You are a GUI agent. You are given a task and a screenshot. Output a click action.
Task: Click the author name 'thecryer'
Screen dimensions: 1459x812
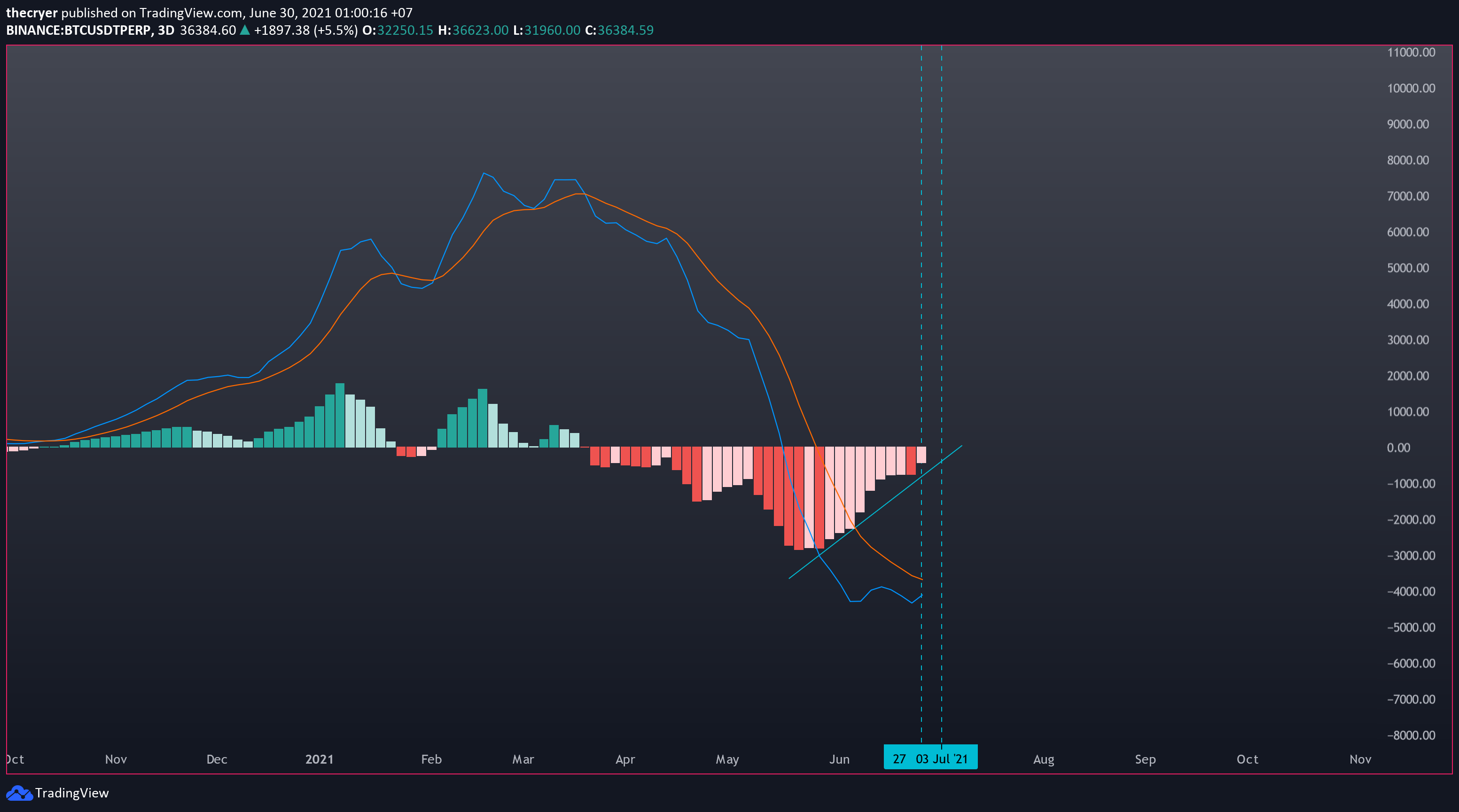[x=32, y=13]
